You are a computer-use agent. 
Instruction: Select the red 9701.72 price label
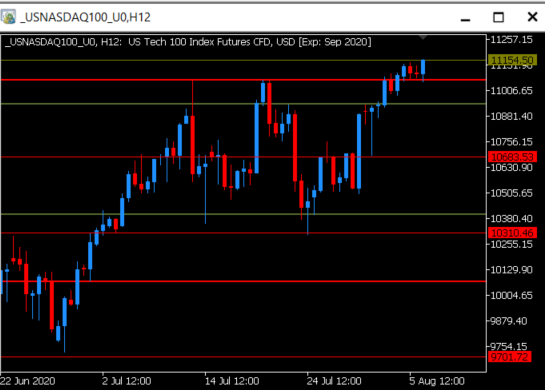tap(510, 357)
